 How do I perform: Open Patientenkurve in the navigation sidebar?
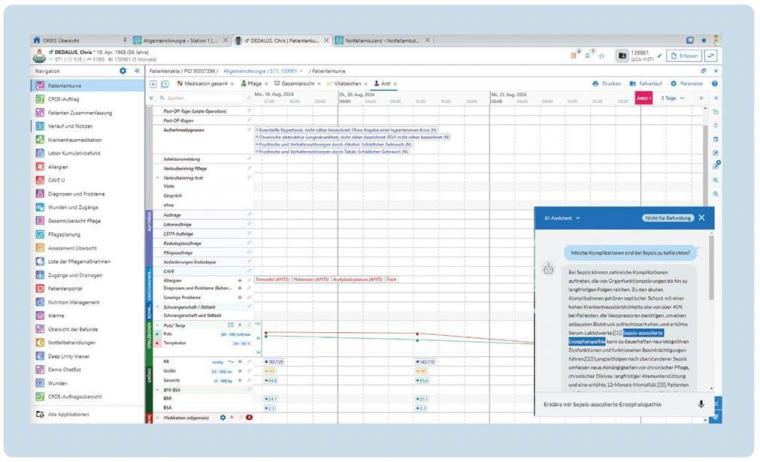(64, 86)
